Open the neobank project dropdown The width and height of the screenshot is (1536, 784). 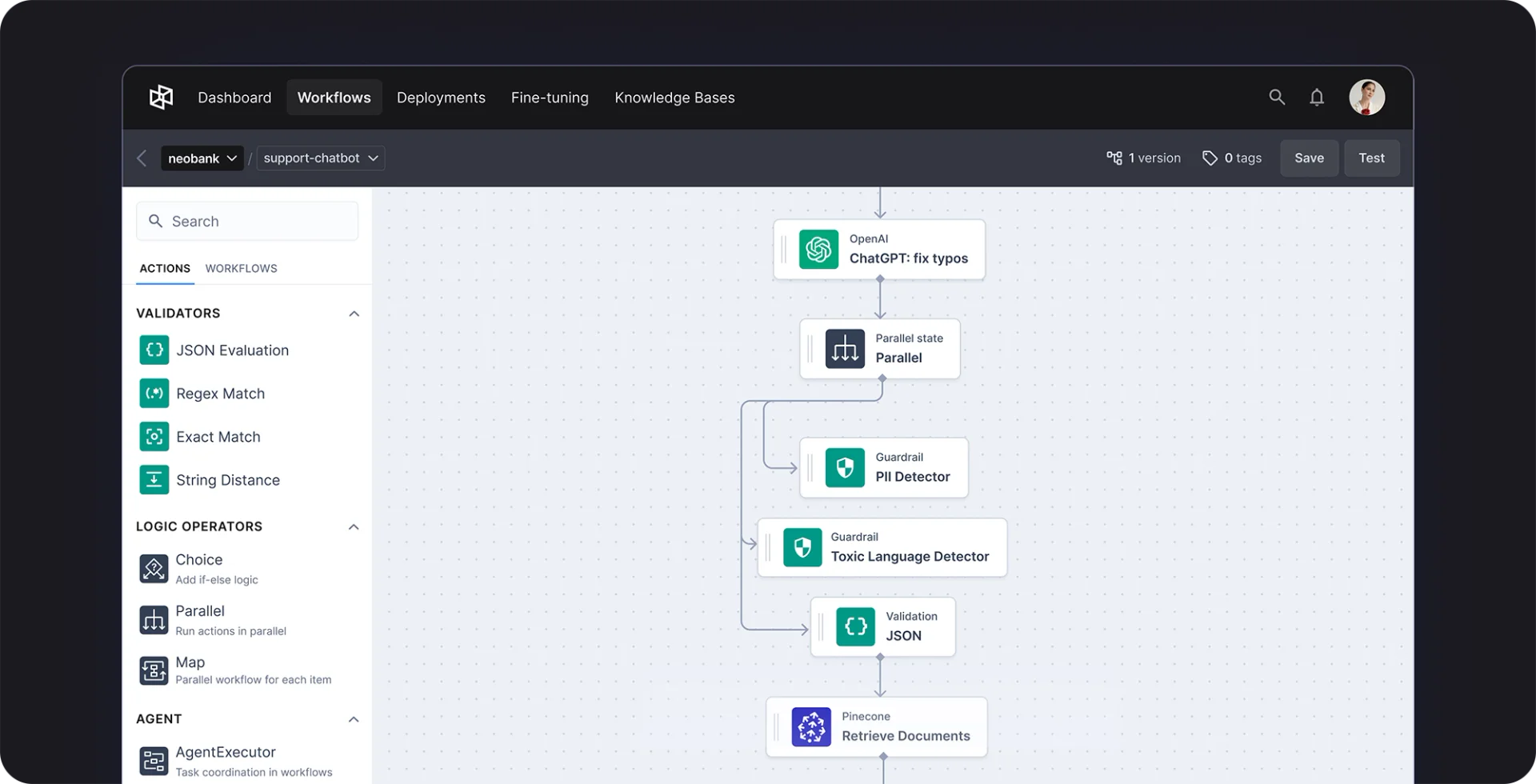201,158
